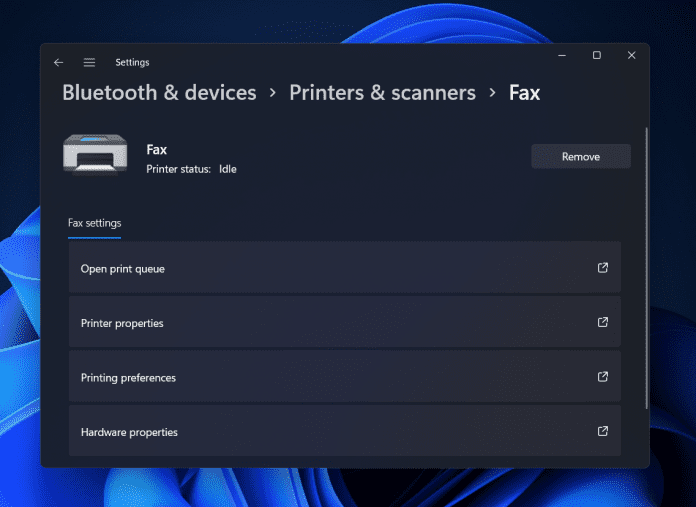Click external-link icon on Printing preferences
The image size is (696, 507).
coord(602,377)
